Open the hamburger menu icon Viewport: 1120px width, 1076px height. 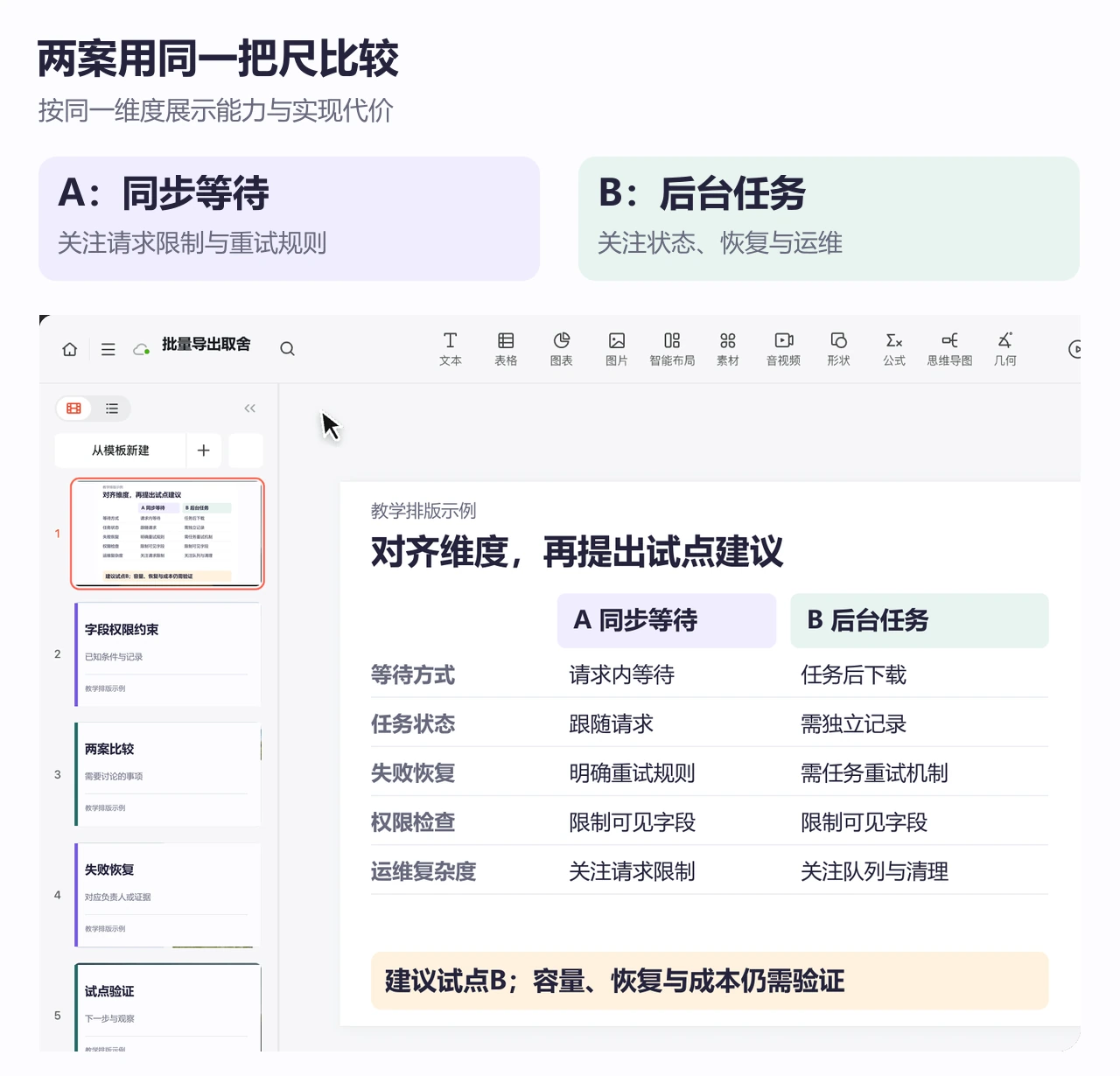coord(108,349)
